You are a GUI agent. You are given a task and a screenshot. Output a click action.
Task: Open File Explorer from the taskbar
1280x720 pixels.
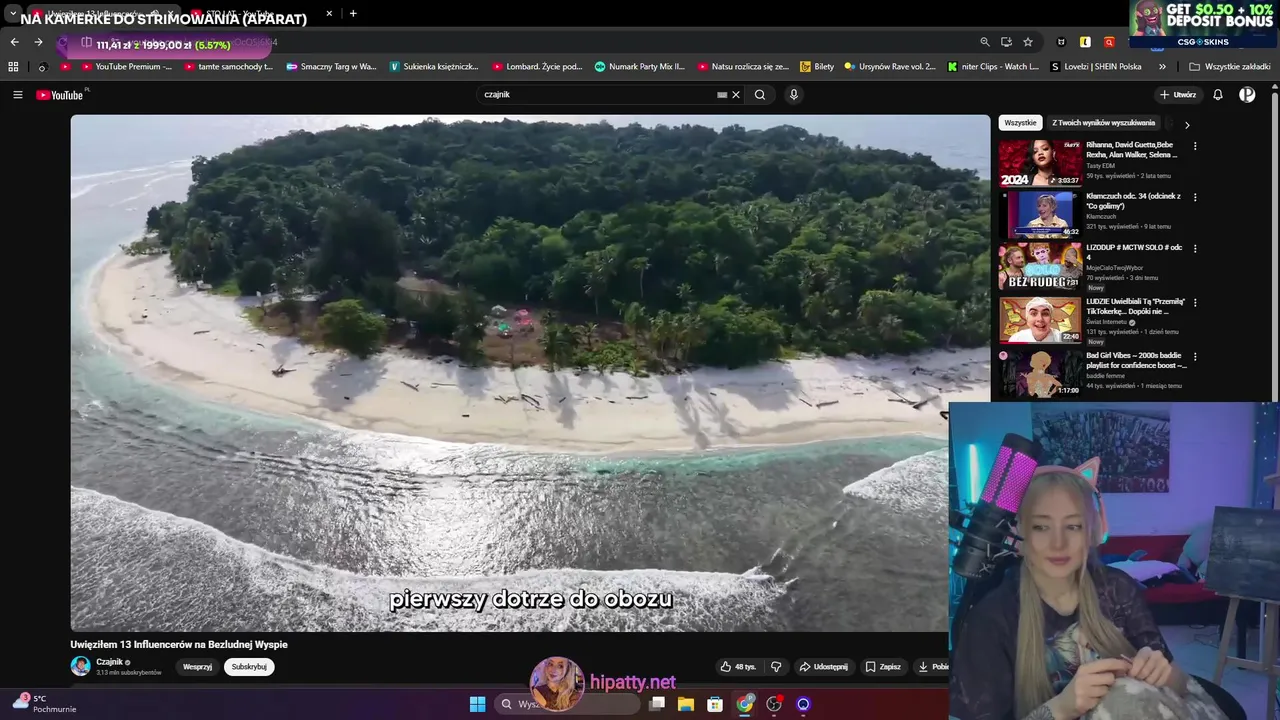(686, 704)
